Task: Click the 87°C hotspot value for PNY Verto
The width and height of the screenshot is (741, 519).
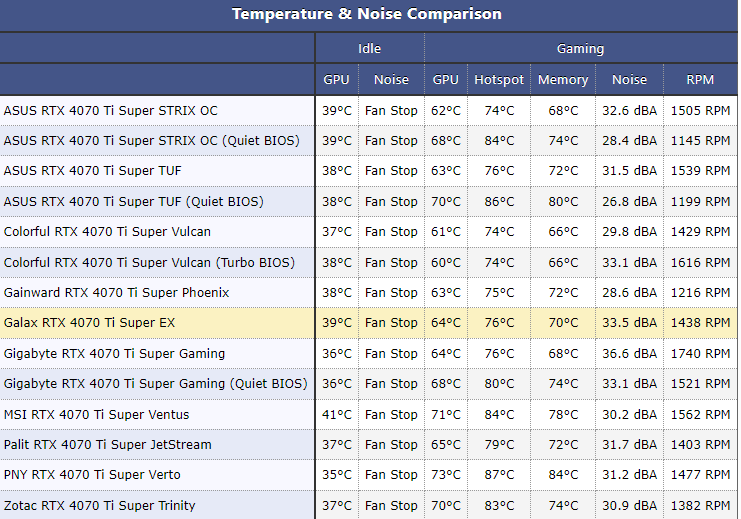Action: [x=498, y=475]
